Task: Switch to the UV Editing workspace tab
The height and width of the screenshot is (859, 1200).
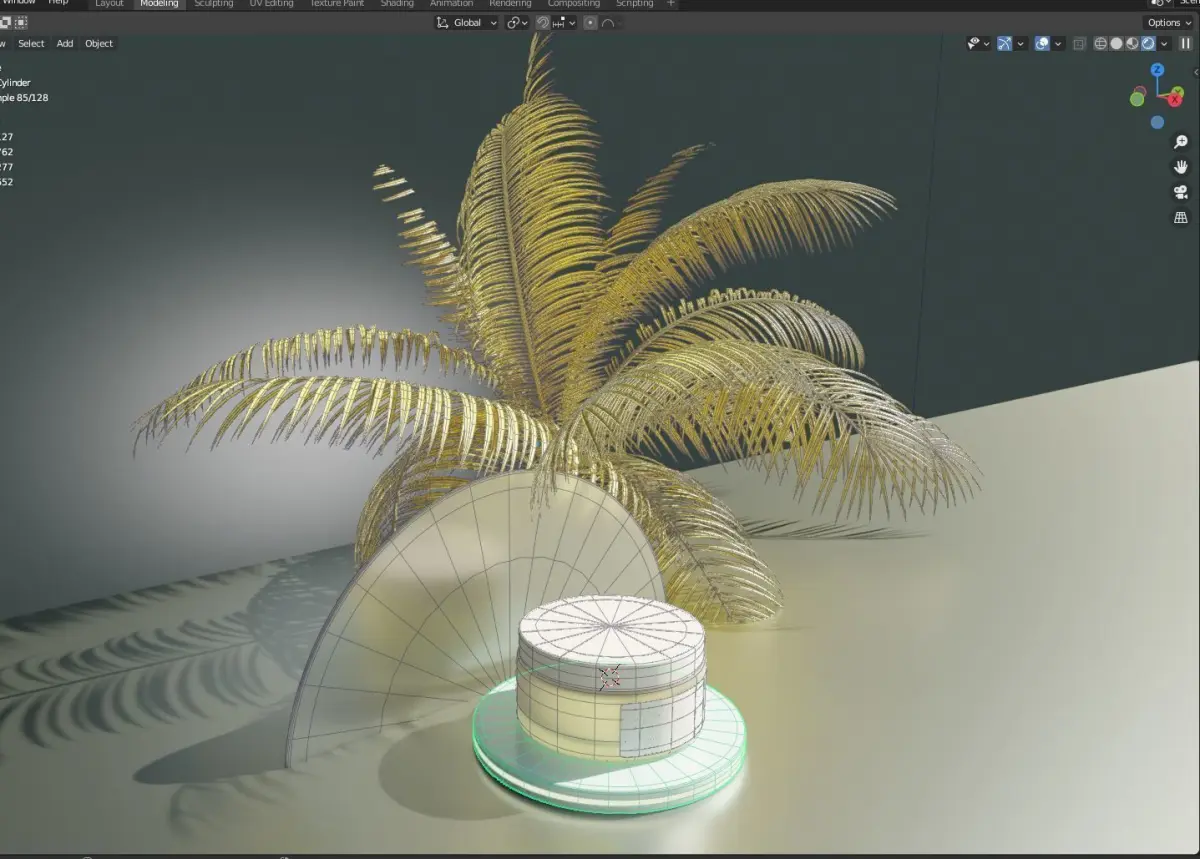Action: pos(271,4)
